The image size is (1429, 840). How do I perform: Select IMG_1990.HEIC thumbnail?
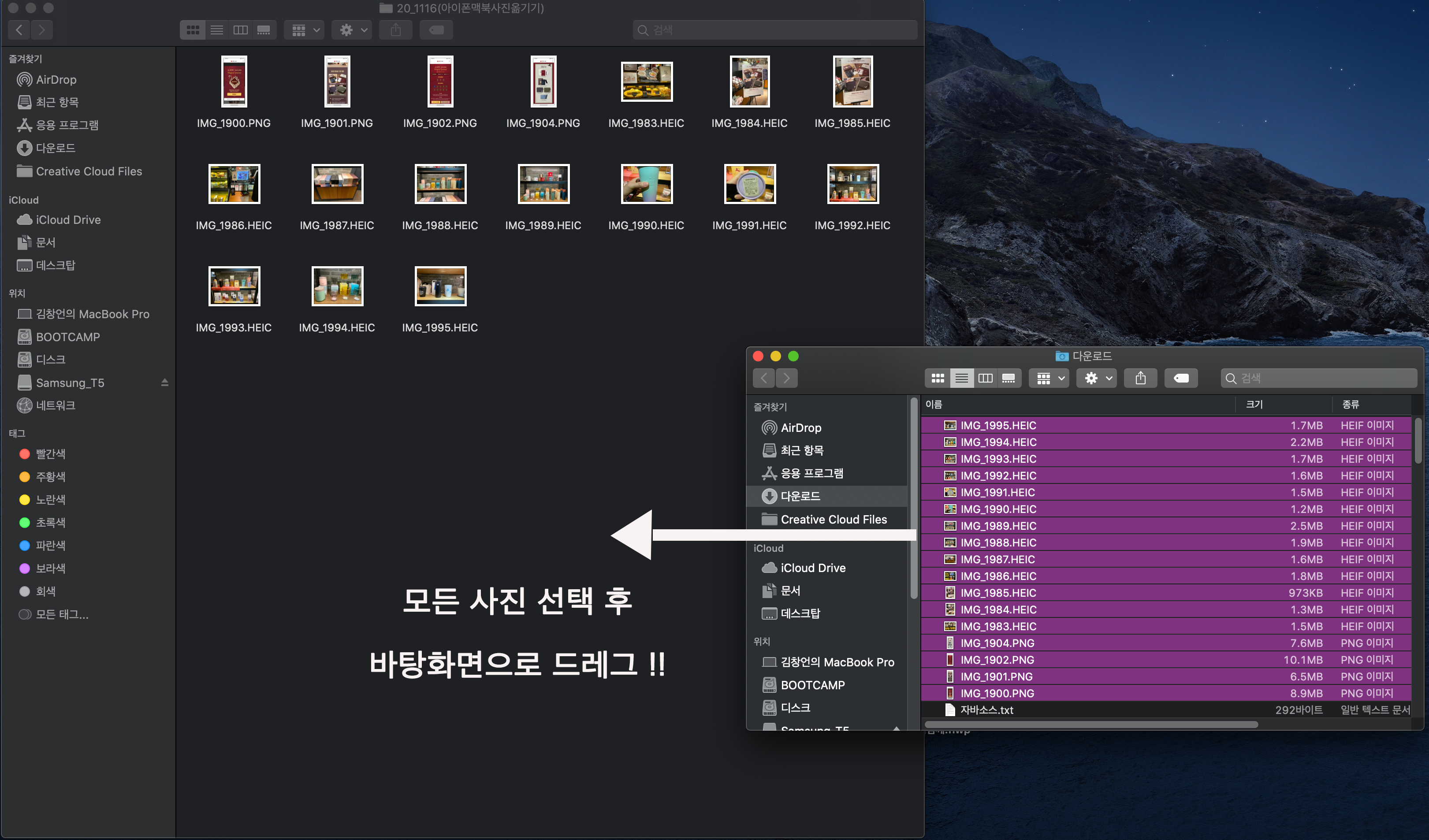(647, 184)
